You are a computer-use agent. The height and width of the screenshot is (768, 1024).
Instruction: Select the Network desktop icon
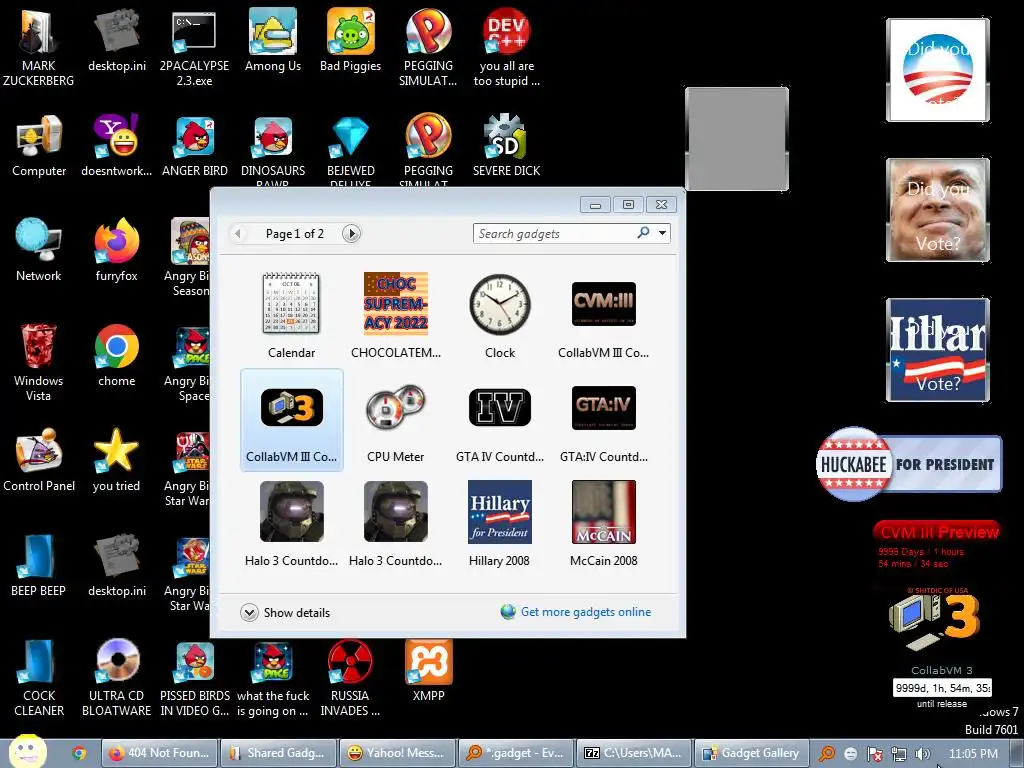[x=39, y=250]
